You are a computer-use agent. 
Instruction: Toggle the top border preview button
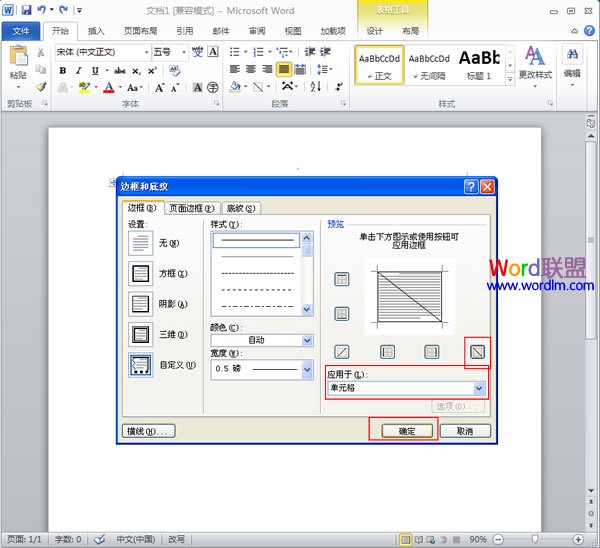(342, 279)
